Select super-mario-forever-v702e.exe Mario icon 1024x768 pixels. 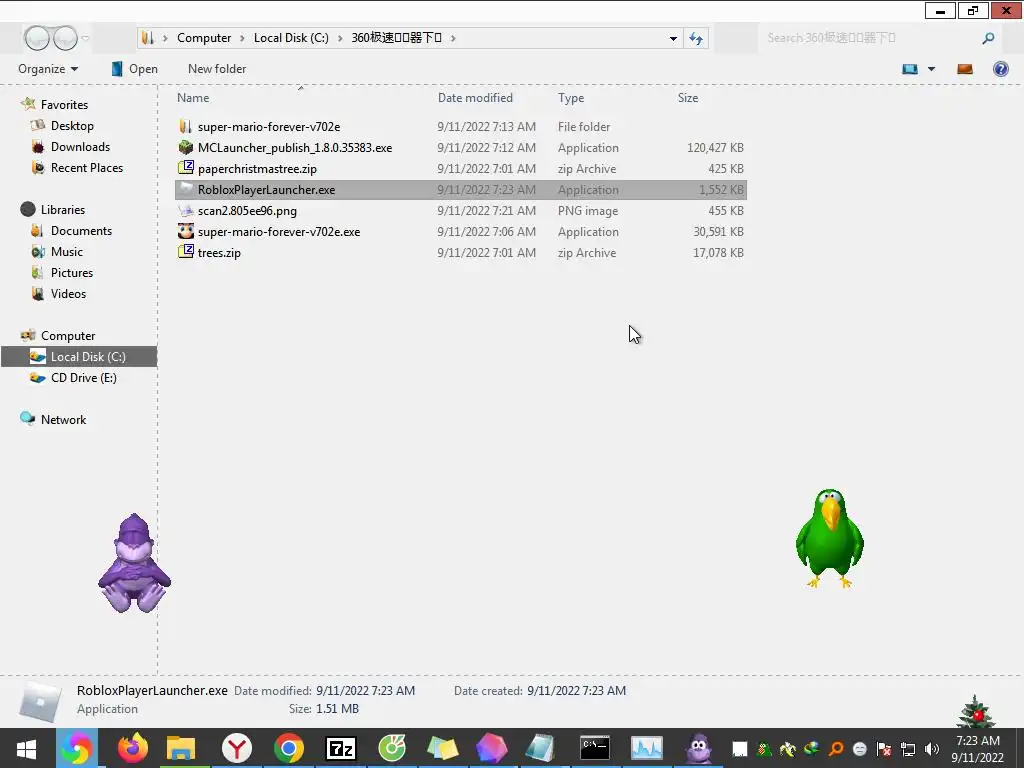[185, 231]
